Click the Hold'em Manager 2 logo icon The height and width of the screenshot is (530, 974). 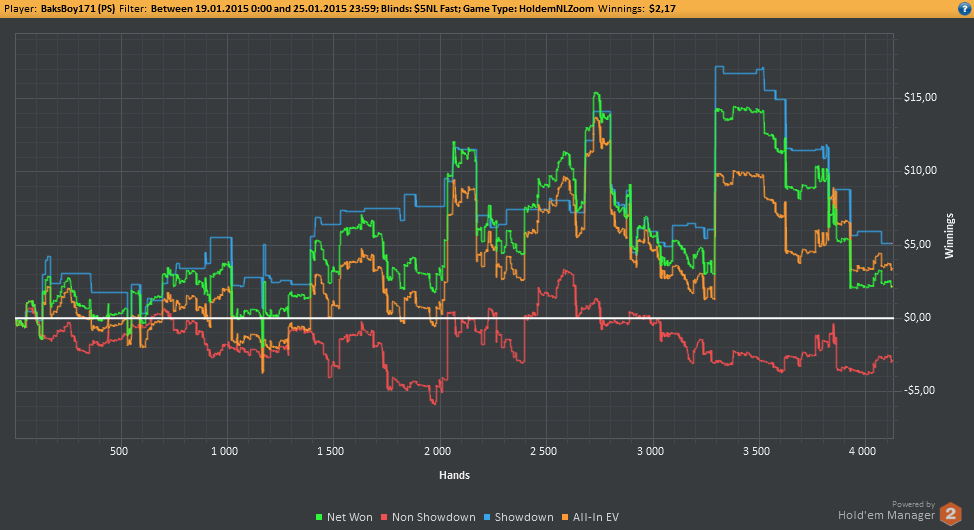(x=950, y=514)
